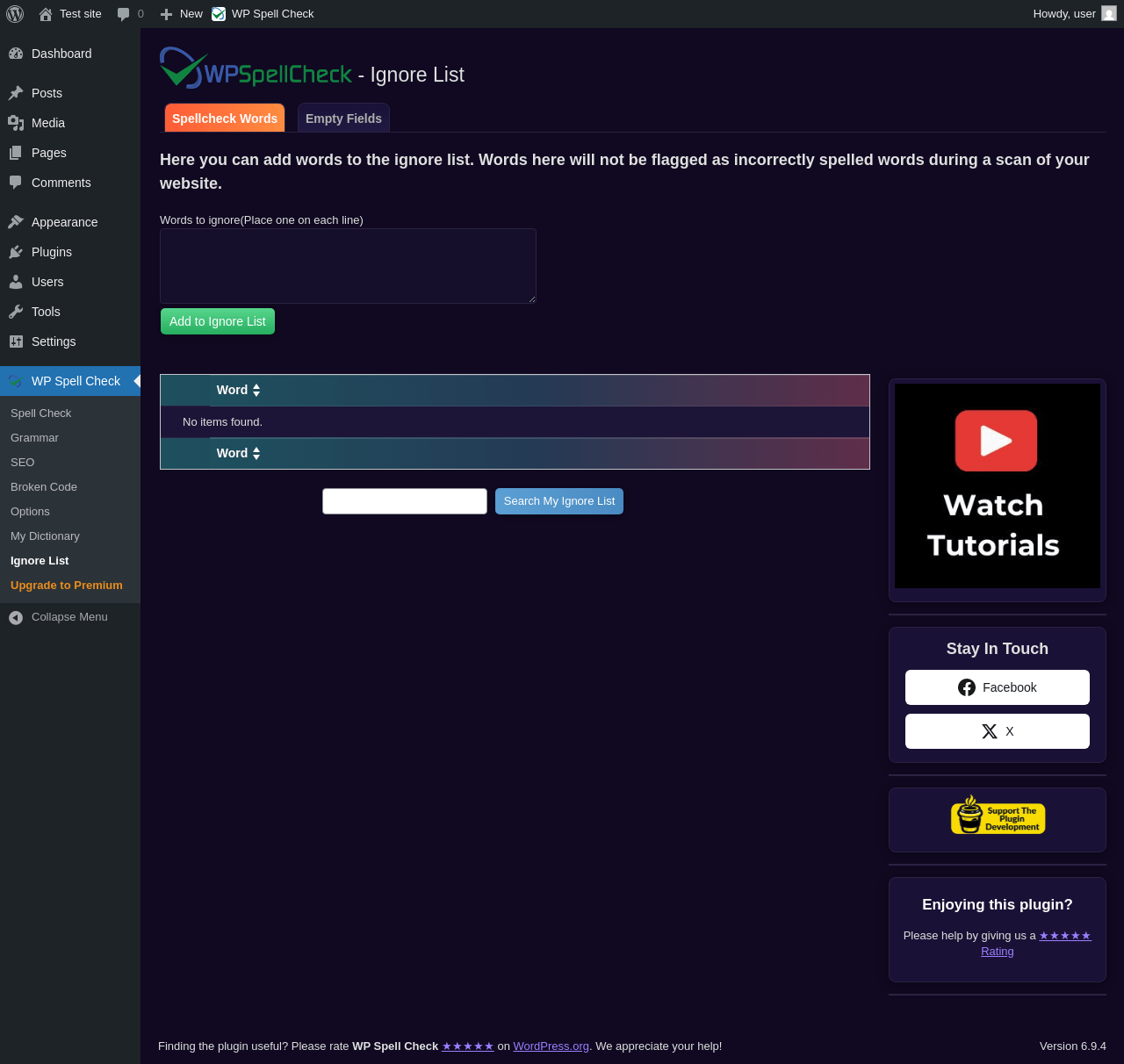Open the X social button
1124x1064 pixels.
(998, 731)
